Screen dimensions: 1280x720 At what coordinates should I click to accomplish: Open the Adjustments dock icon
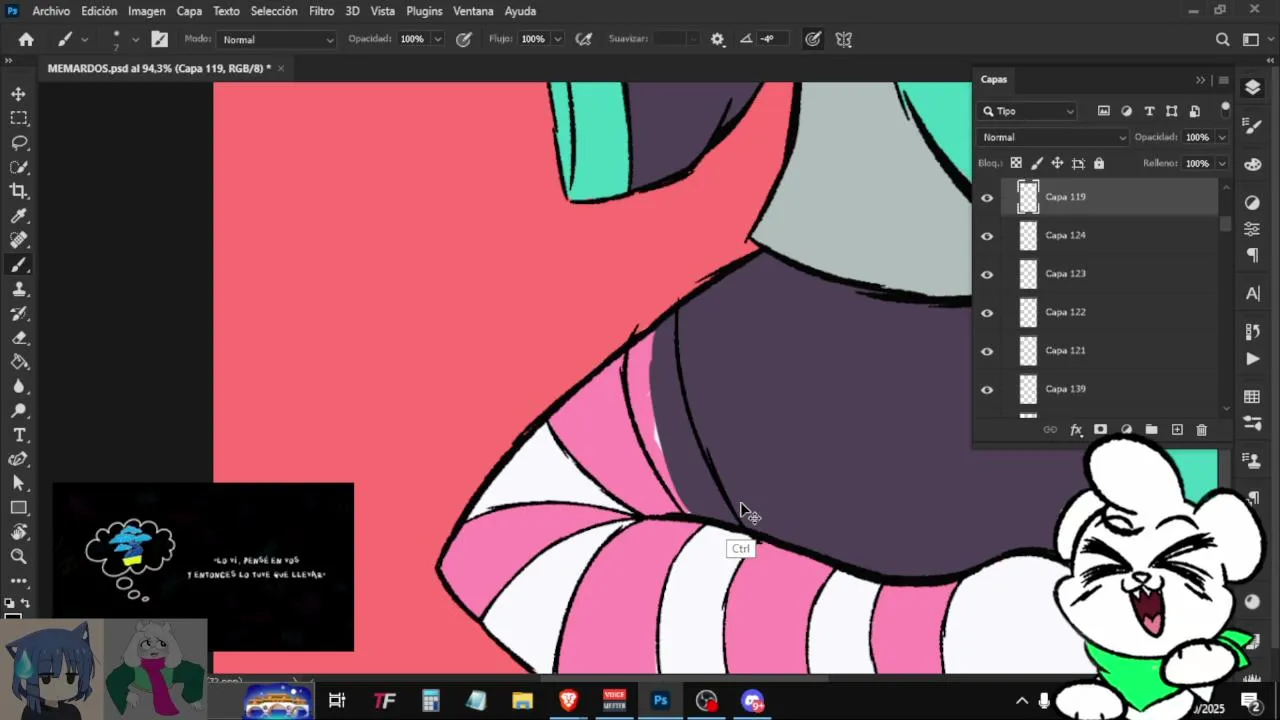1252,203
